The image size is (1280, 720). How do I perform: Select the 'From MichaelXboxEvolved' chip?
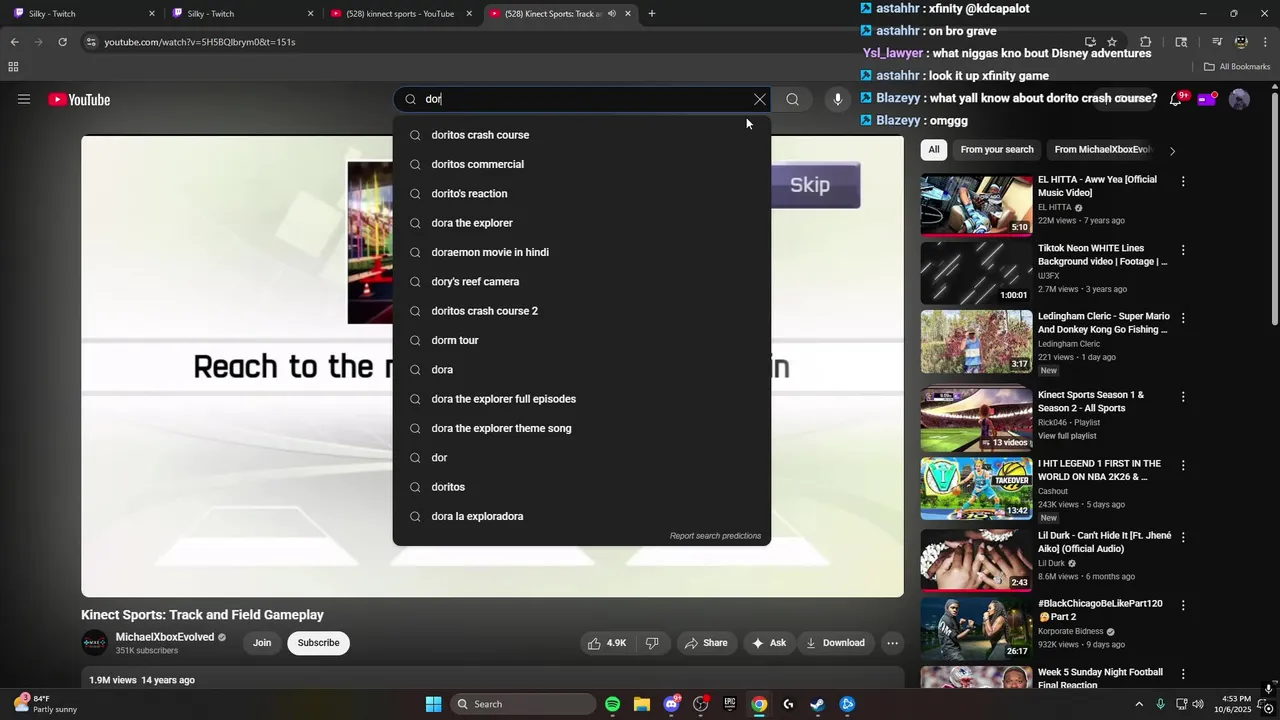(x=1103, y=150)
